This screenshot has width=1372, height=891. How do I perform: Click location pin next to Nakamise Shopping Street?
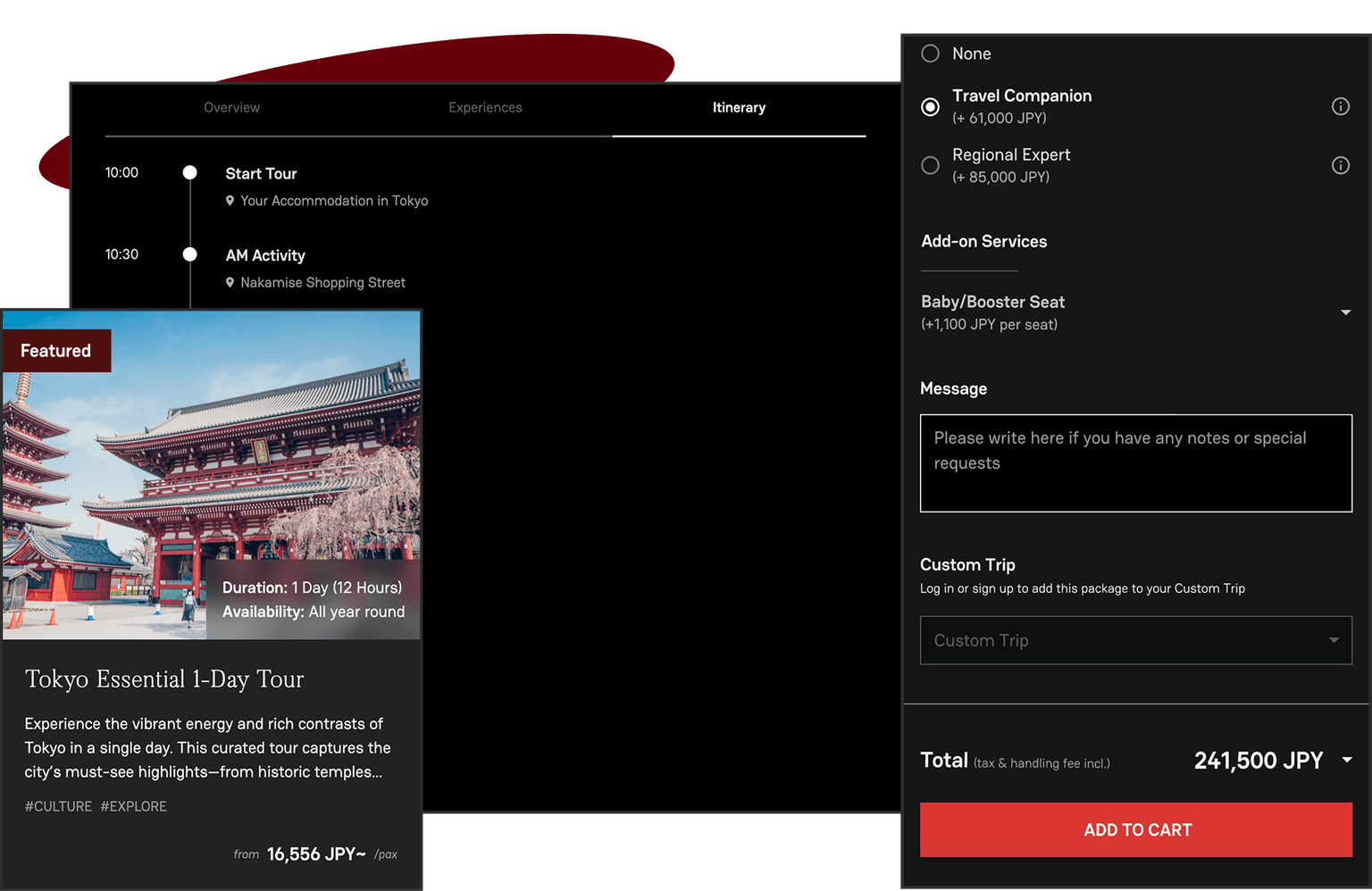[x=230, y=282]
